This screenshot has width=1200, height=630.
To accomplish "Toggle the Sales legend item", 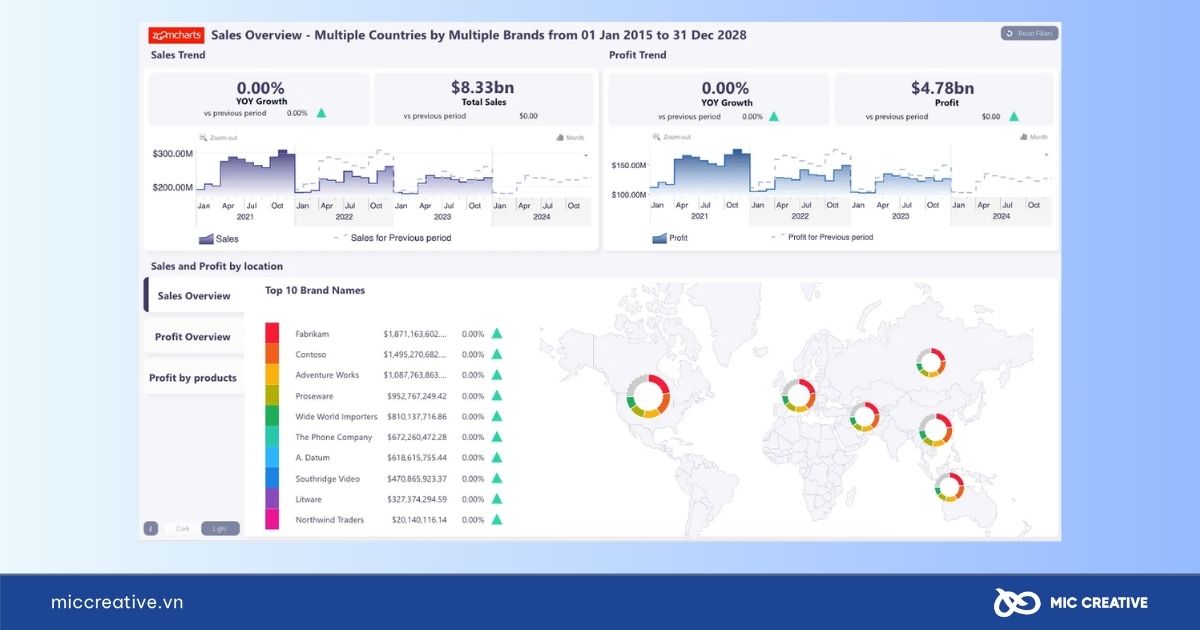I will 219,239.
